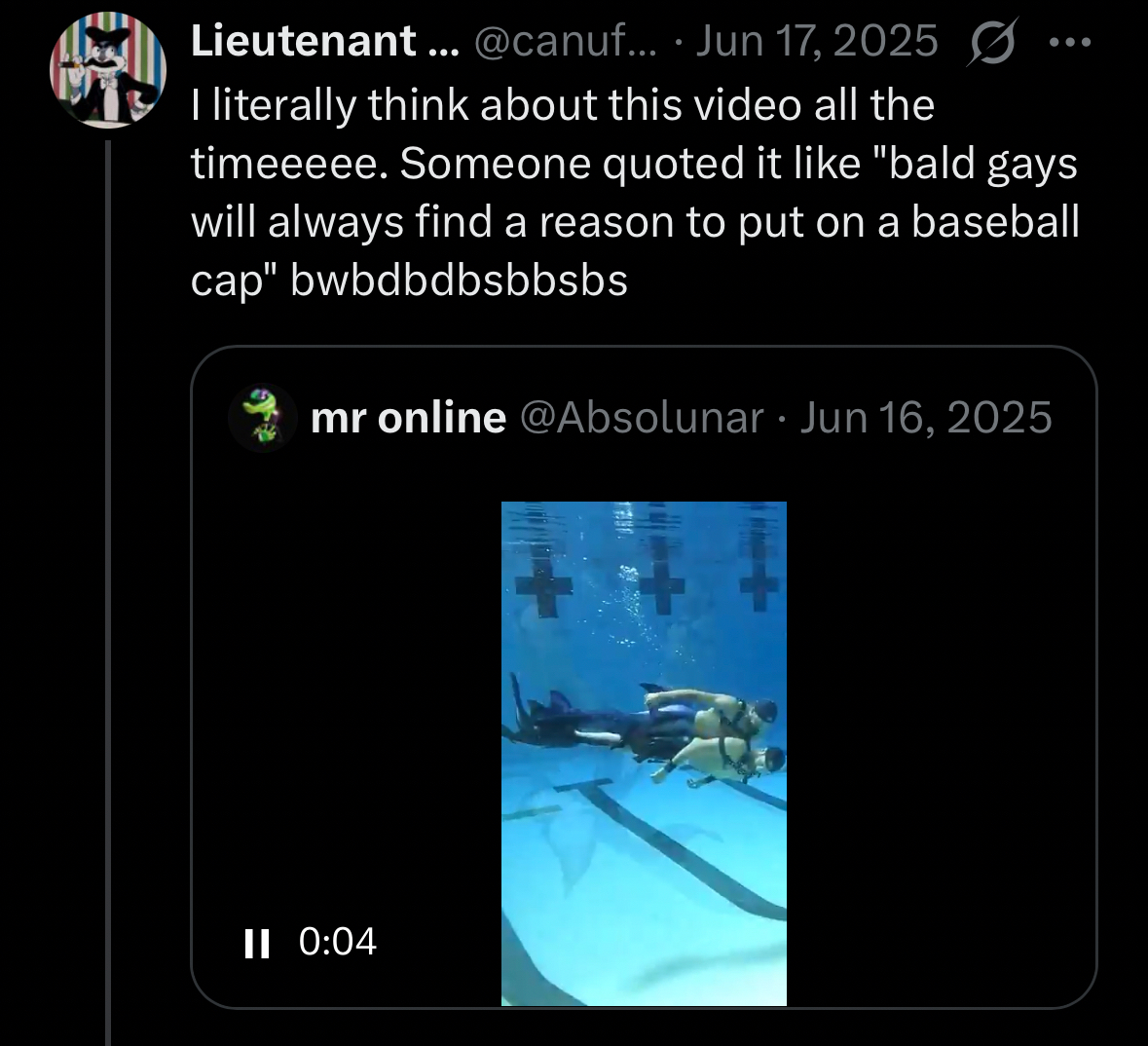Screen dimensions: 1148x1046
Task: Pause the quoted video playback
Action: click(256, 943)
